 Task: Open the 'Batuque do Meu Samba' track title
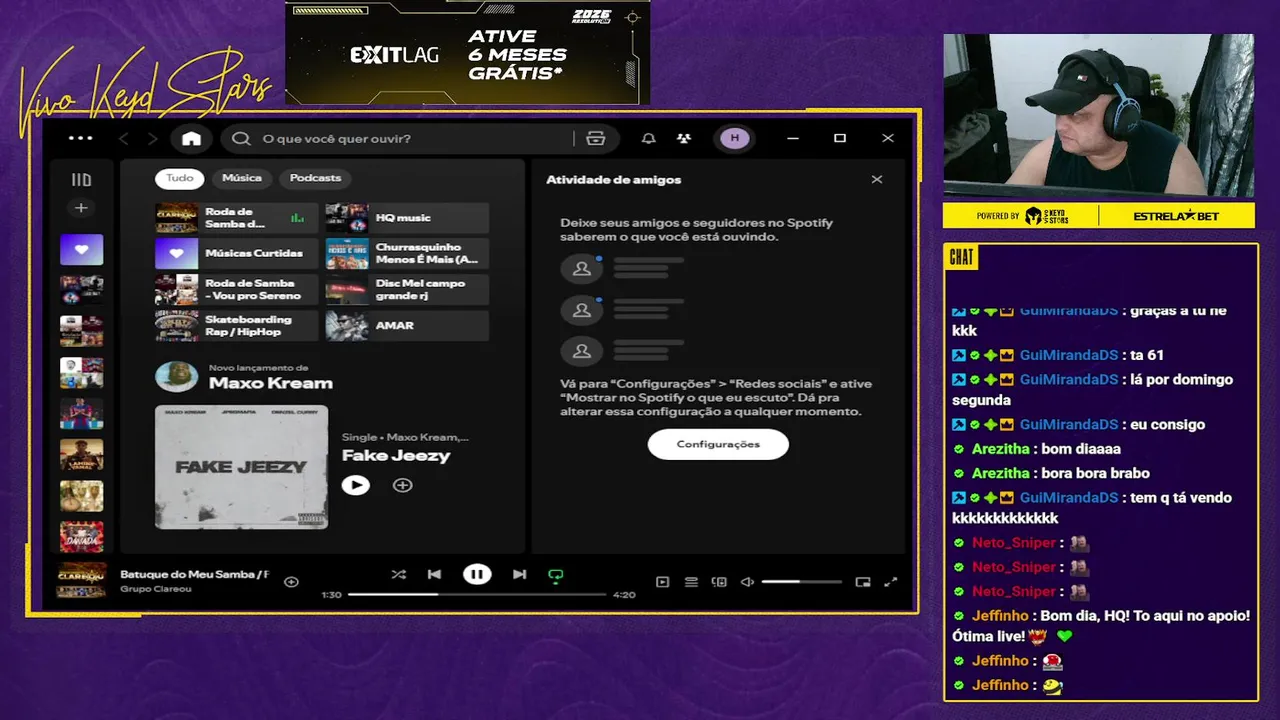[194, 575]
